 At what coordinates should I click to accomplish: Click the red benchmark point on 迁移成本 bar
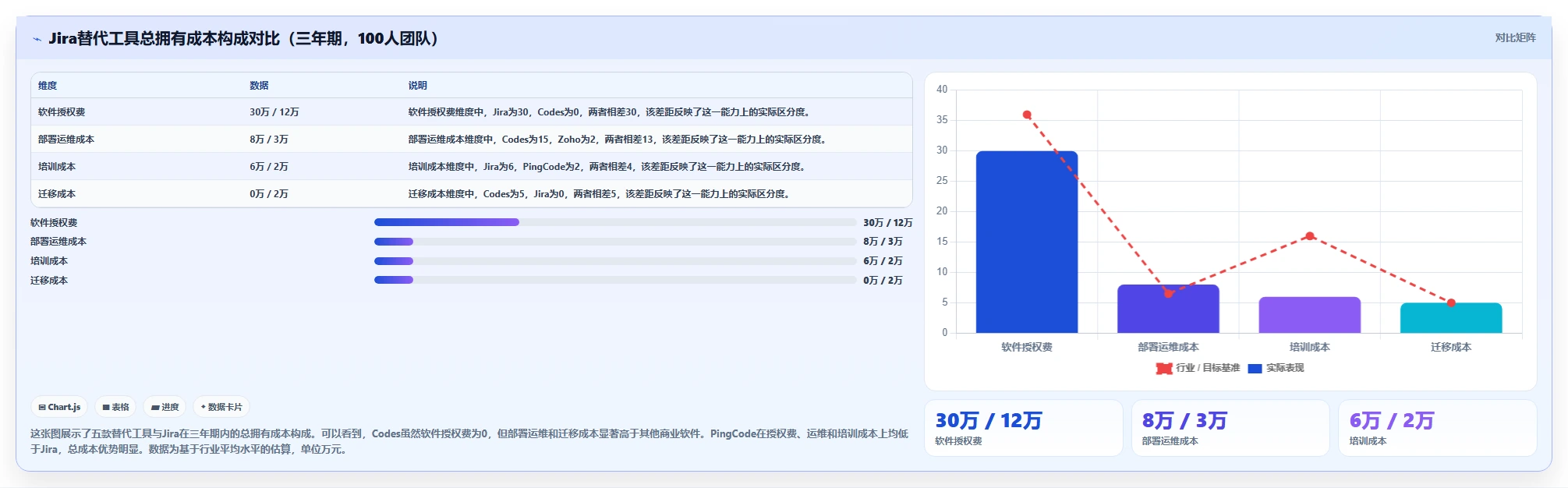(x=1451, y=302)
